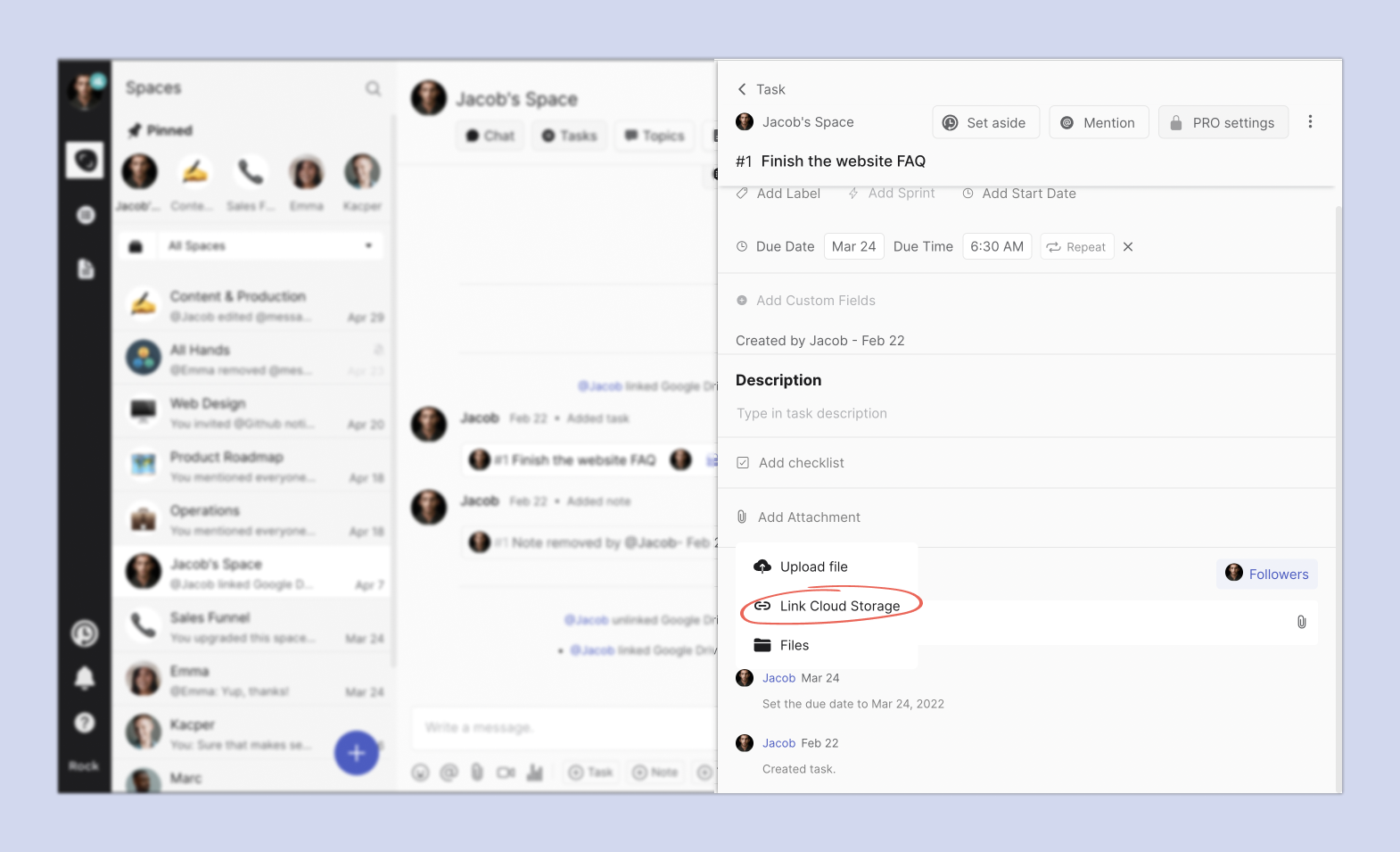Click the PRO settings button
This screenshot has height=852, width=1400.
(x=1223, y=122)
